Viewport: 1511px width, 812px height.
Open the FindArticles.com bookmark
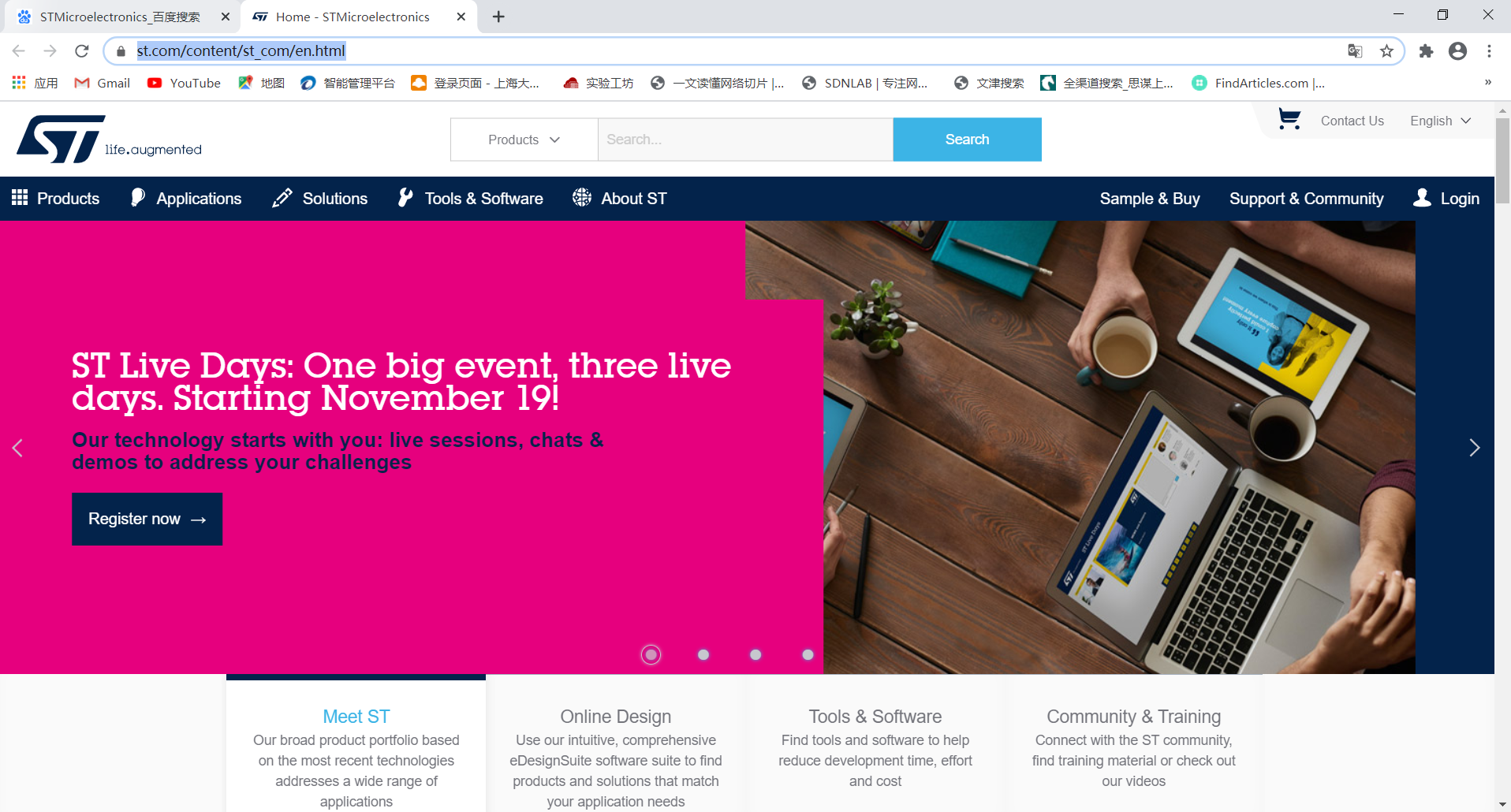click(x=1258, y=83)
